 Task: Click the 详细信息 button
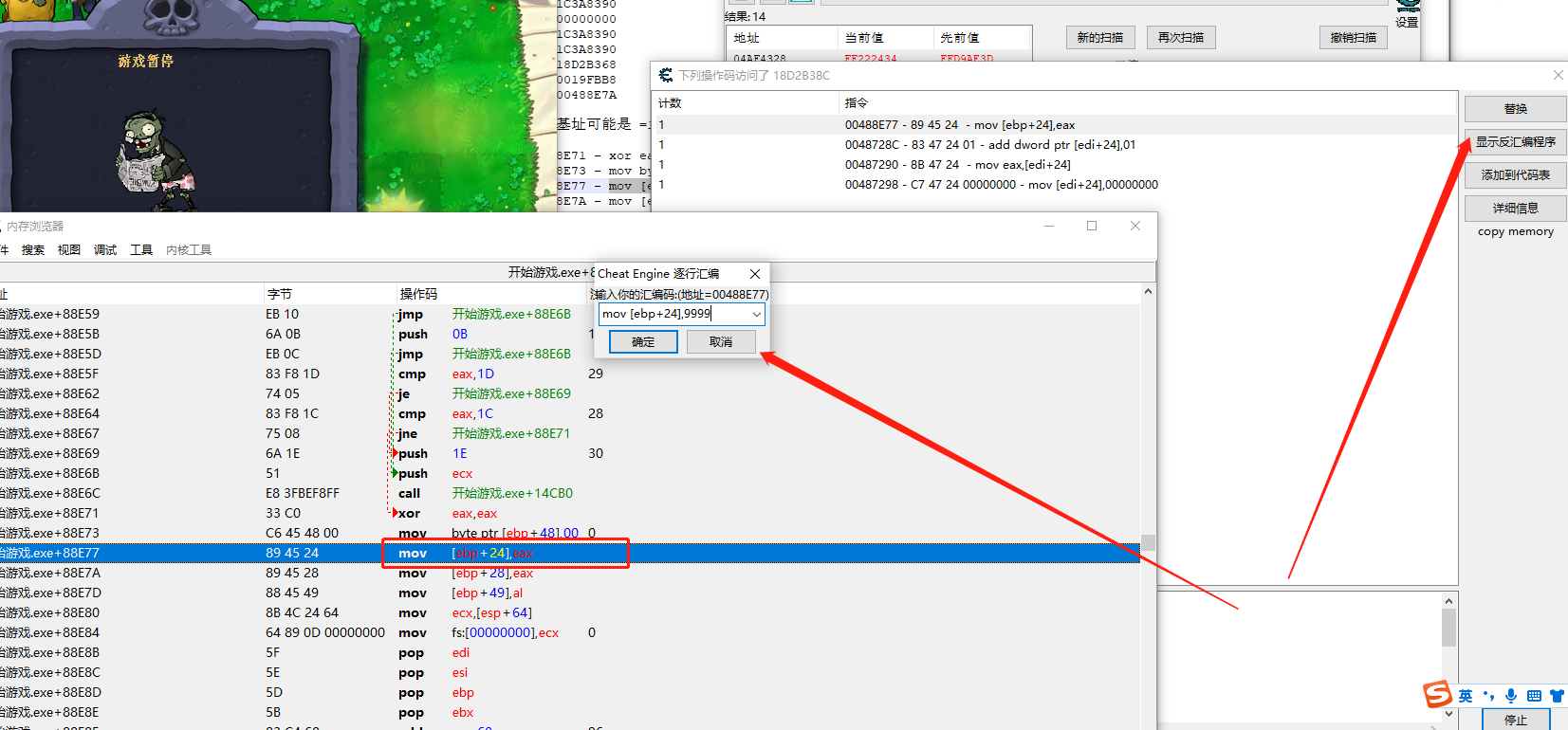[x=1515, y=209]
